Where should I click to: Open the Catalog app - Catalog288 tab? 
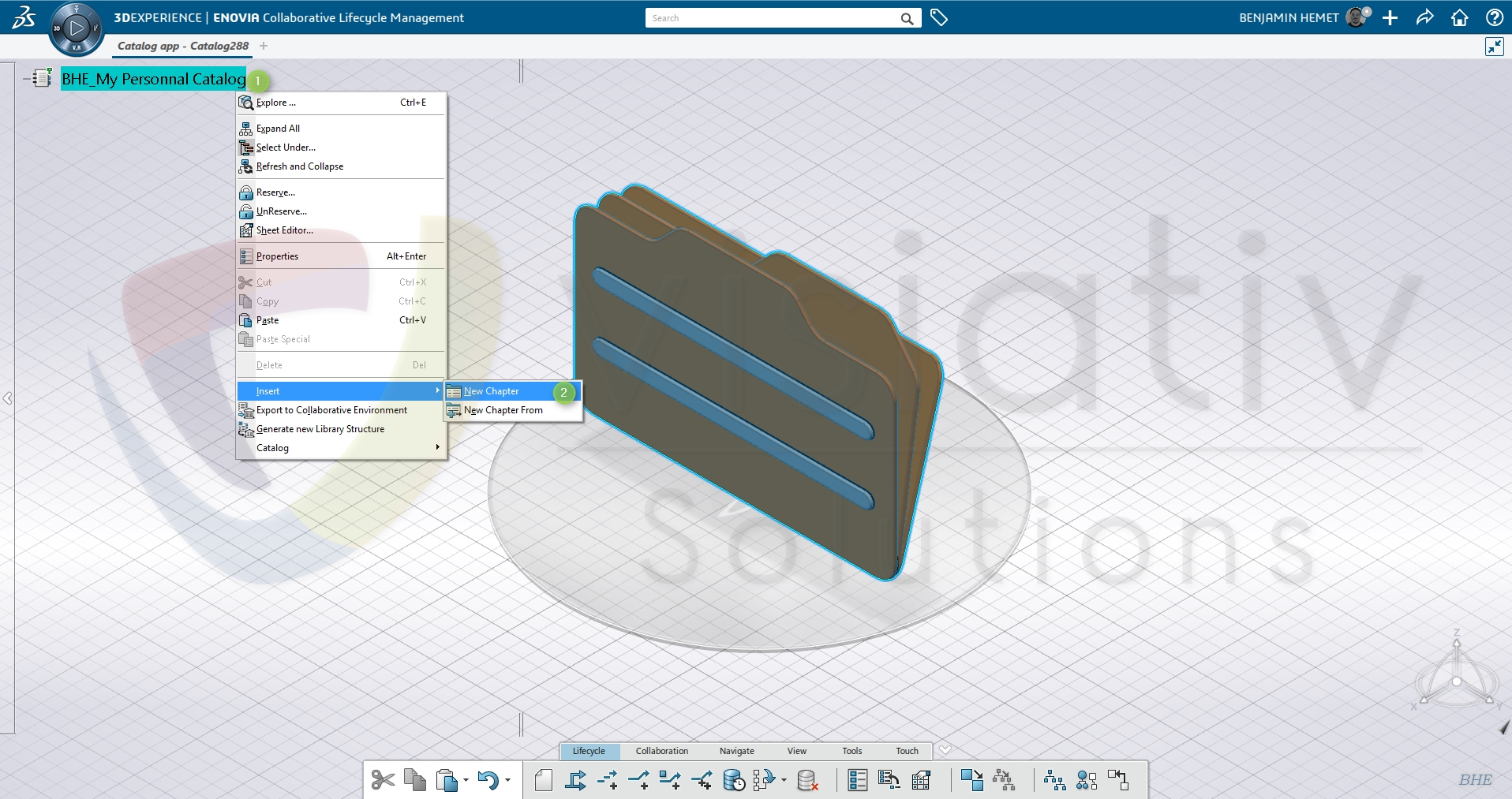(x=183, y=46)
